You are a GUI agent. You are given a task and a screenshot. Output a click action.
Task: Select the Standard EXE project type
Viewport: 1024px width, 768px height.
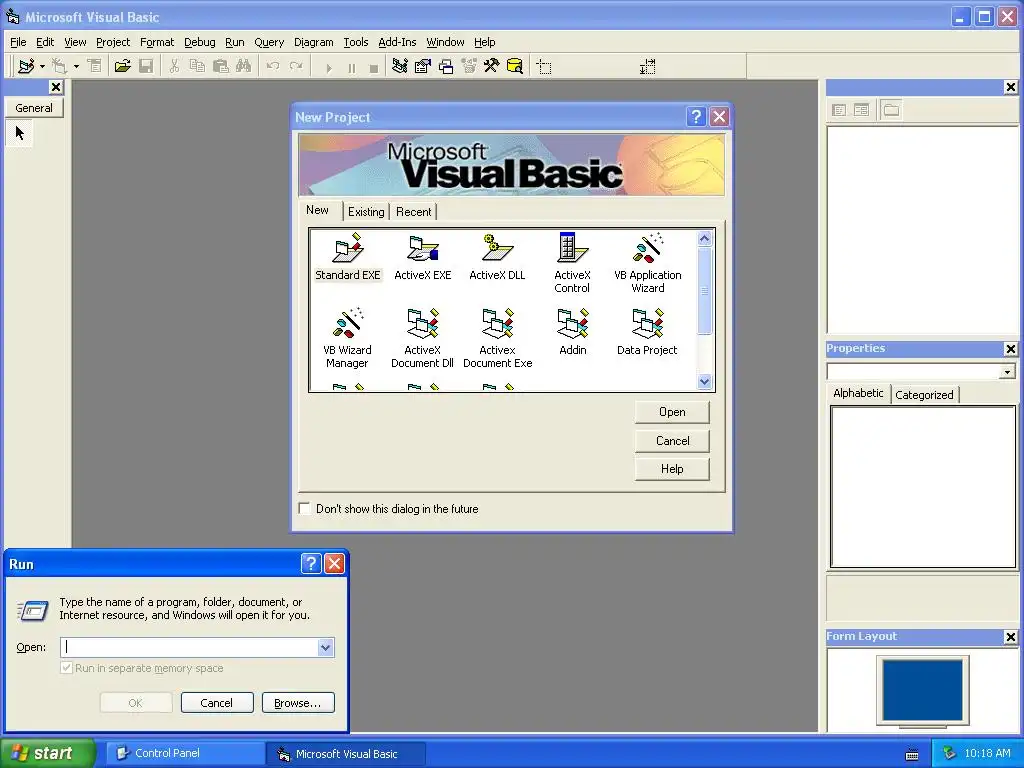347,257
